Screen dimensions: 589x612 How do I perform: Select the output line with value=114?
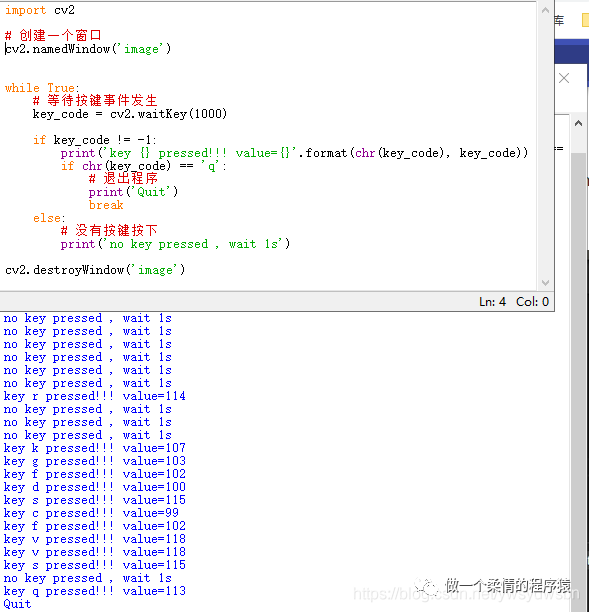tap(94, 396)
